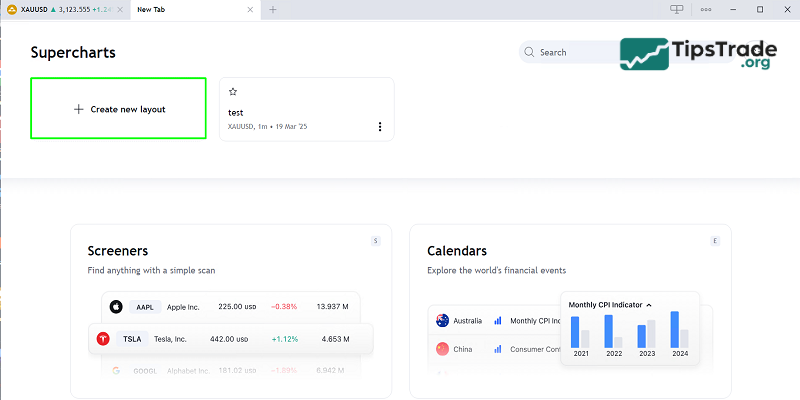Open three-dot menu on test layout card
800x400 pixels.
point(380,127)
